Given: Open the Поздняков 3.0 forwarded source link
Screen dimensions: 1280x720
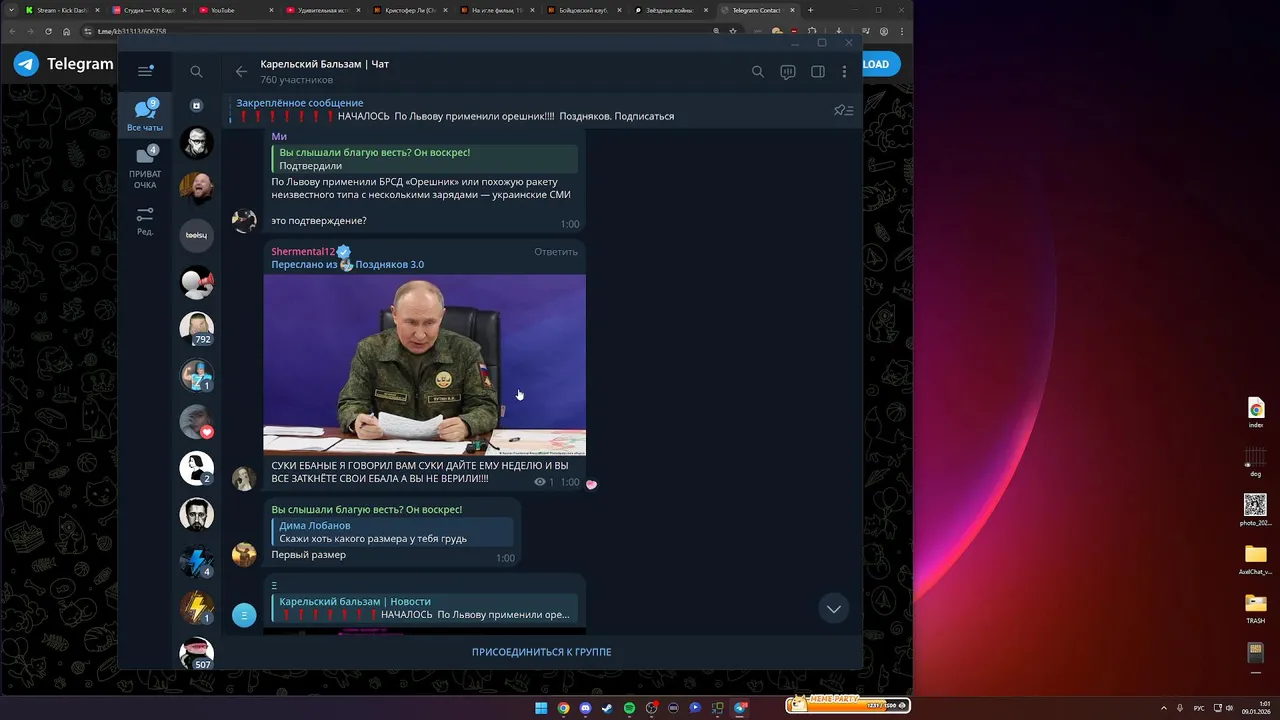Looking at the screenshot, I should 389,265.
